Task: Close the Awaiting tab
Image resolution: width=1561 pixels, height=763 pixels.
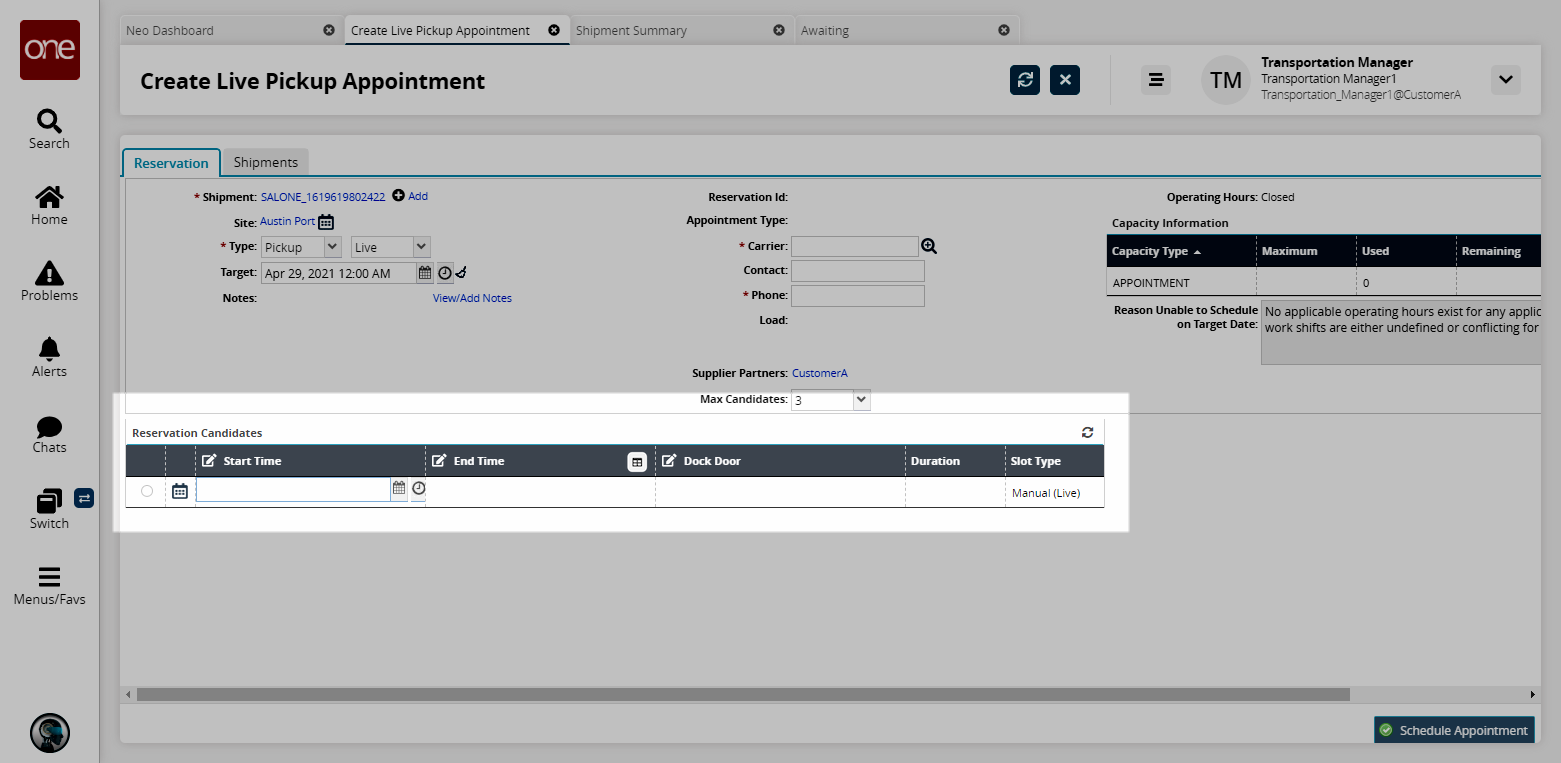Action: (1004, 30)
